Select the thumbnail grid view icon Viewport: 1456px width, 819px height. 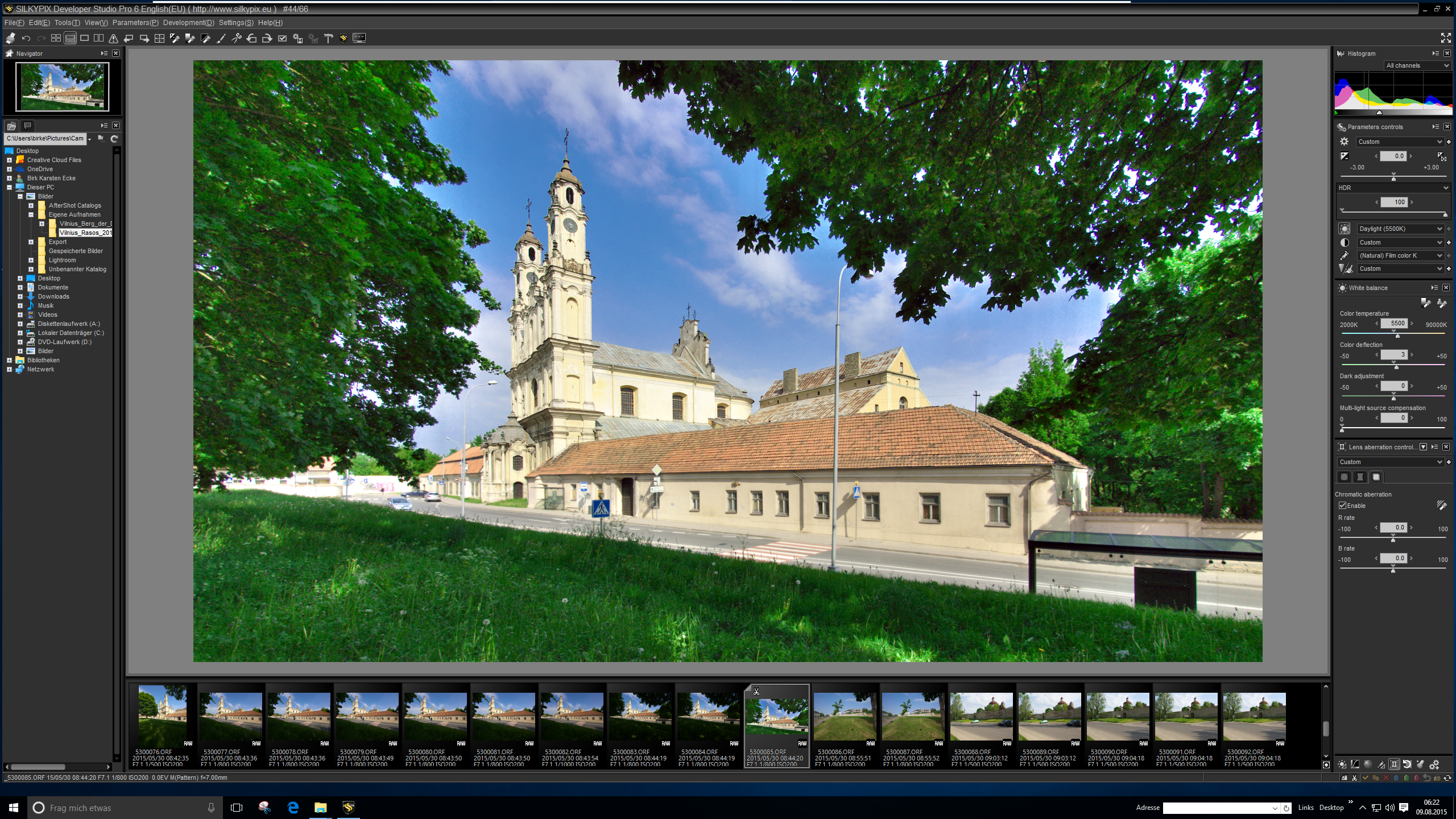coord(56,38)
